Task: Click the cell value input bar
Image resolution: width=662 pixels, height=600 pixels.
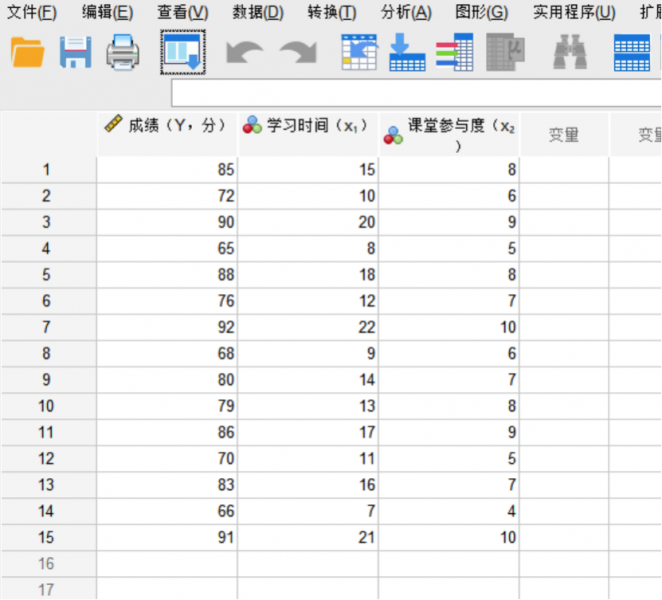Action: (416, 93)
